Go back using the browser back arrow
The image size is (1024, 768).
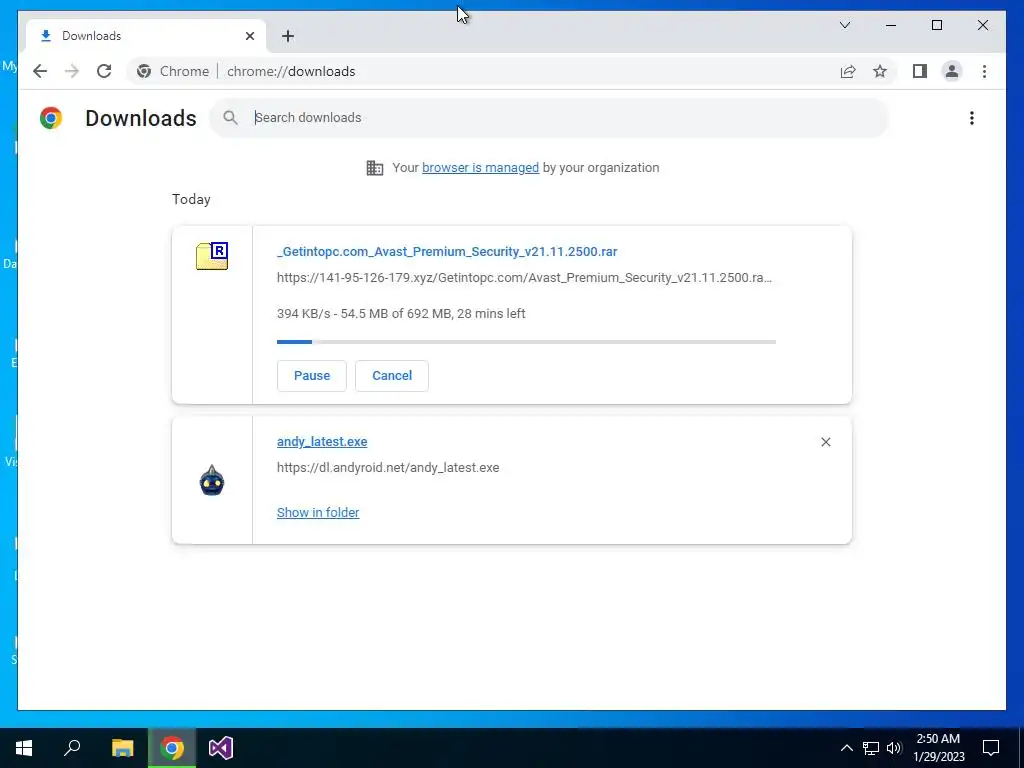pyautogui.click(x=40, y=71)
